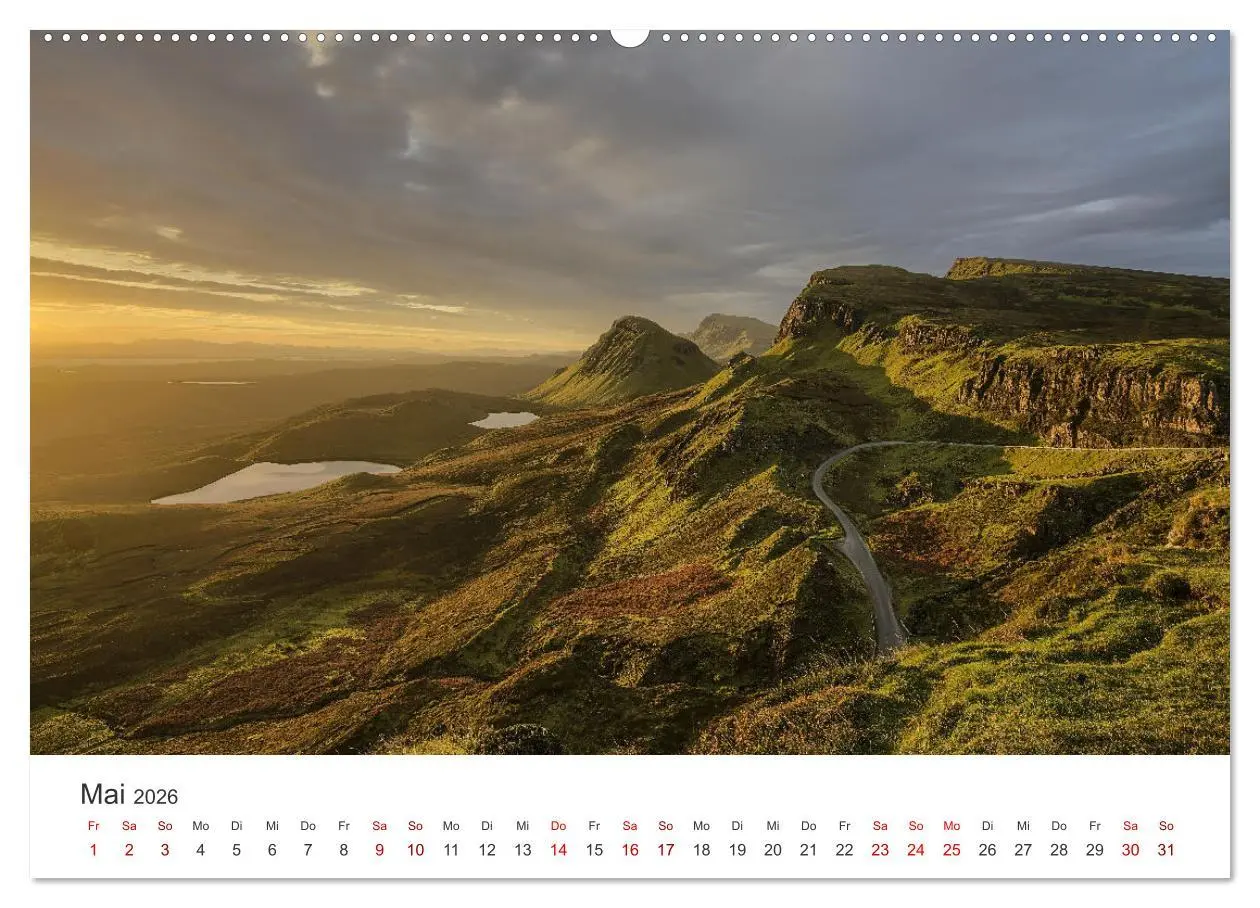
Task: Select the midweek date 20
Action: (772, 851)
